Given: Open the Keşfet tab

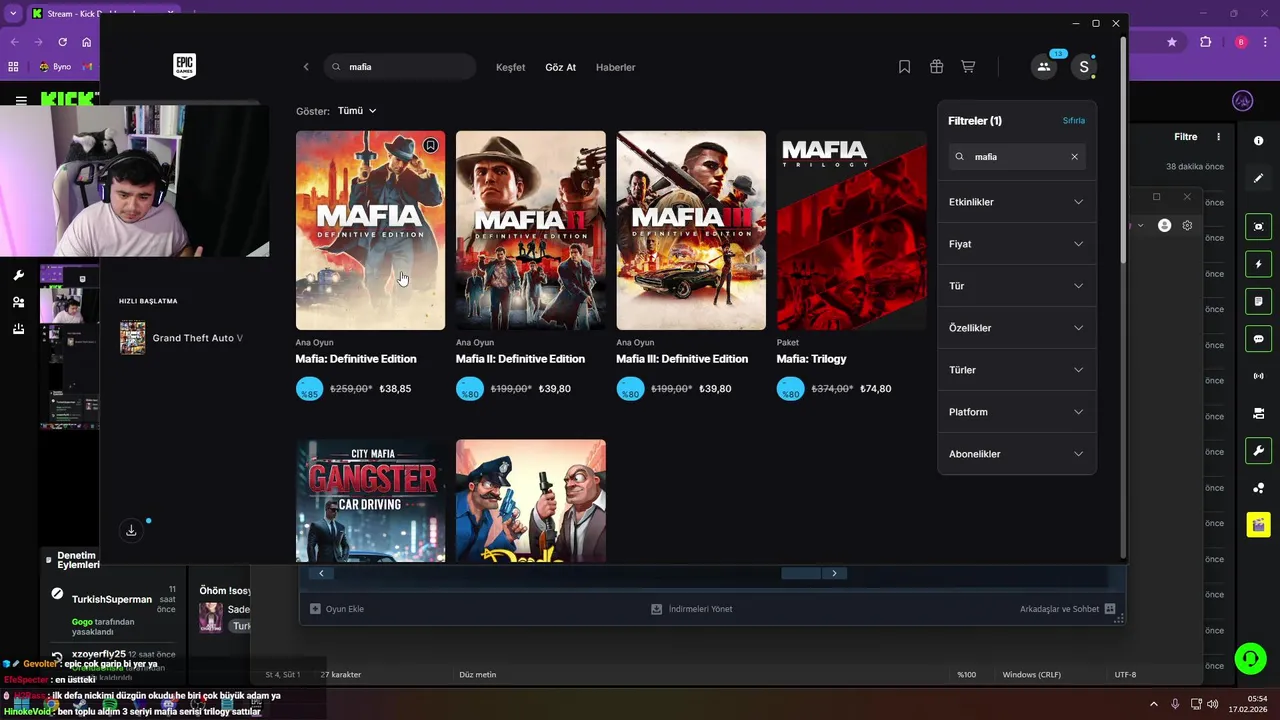Looking at the screenshot, I should click(510, 67).
